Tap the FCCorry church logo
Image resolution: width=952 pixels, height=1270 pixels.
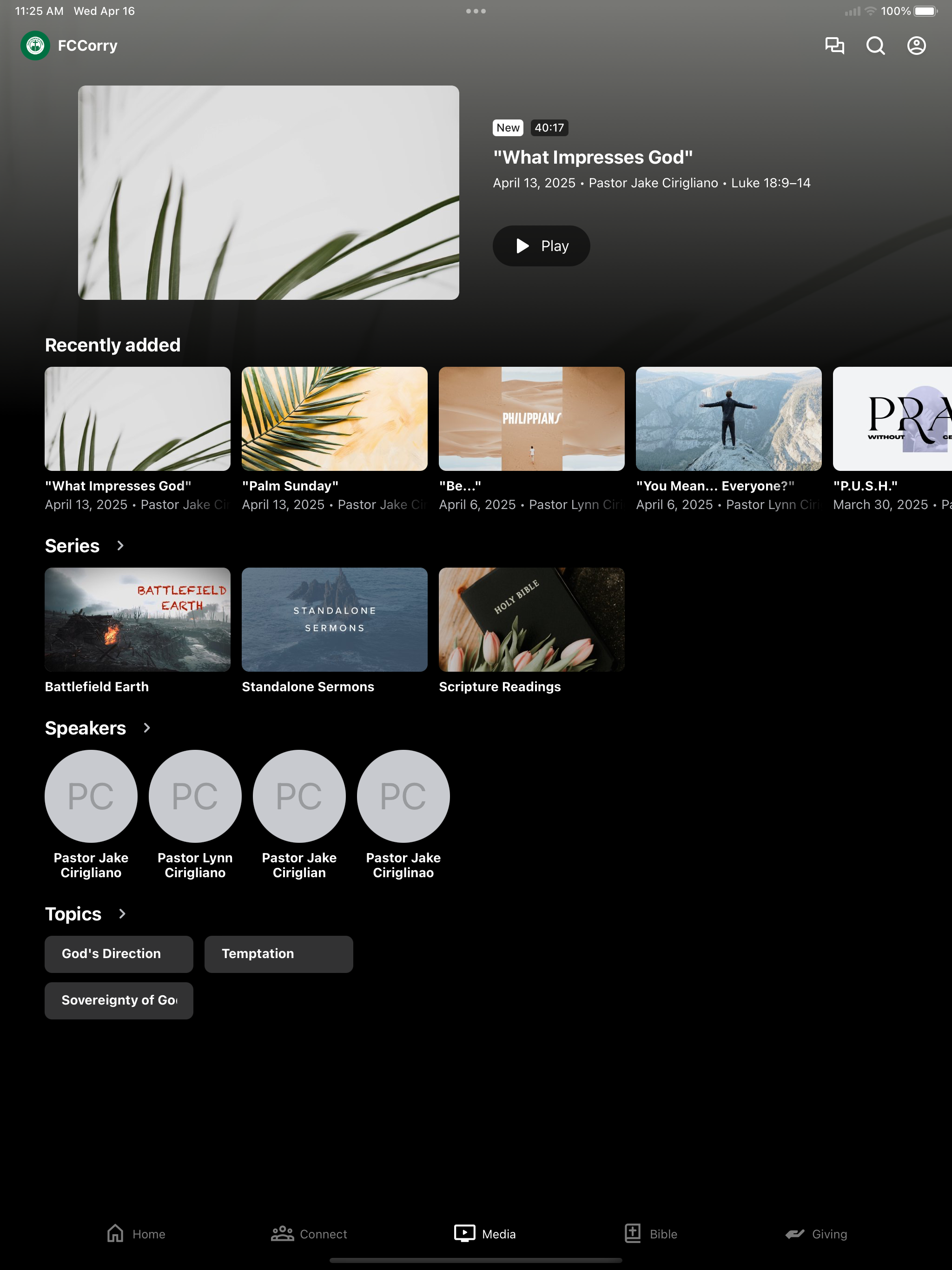click(35, 46)
